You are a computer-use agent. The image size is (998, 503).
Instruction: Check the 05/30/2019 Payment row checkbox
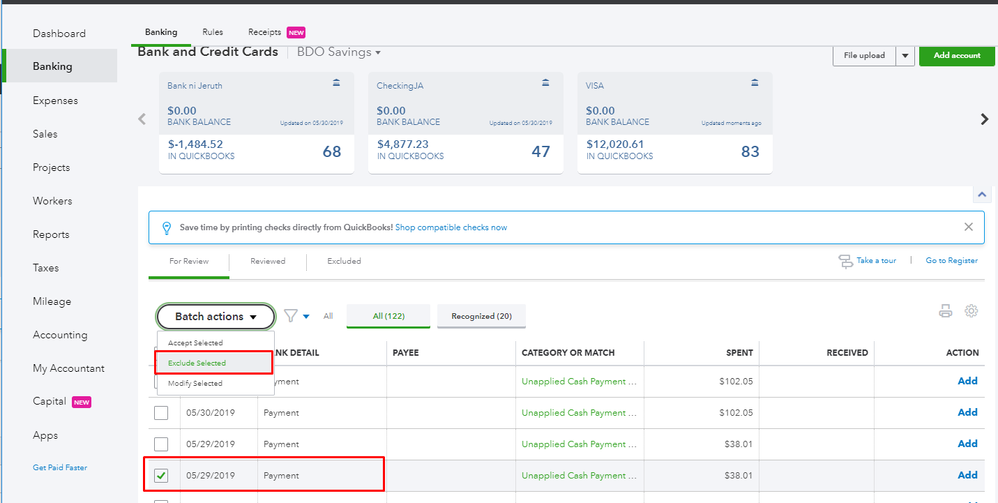(x=161, y=412)
